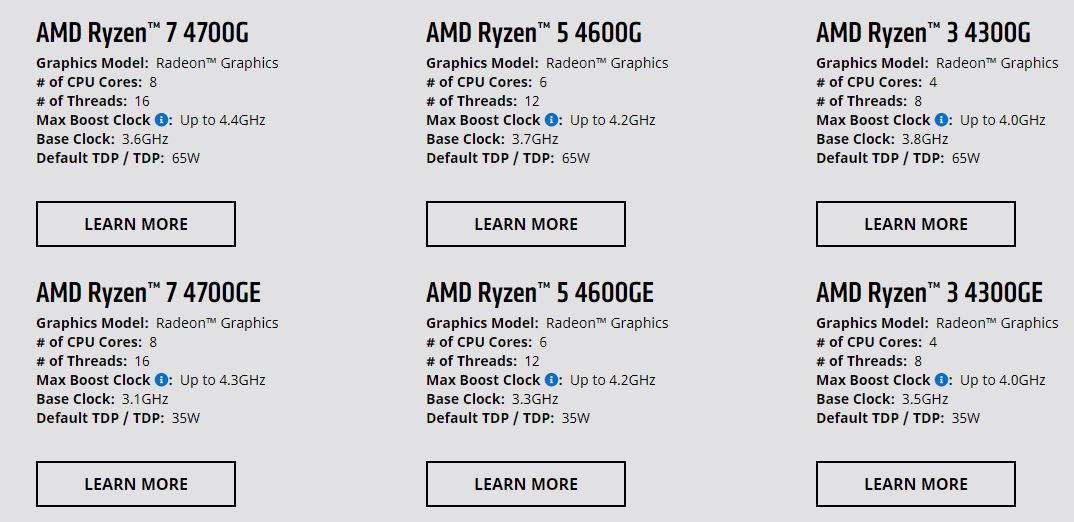Select the AMD Ryzen 5 4600G heading
Screen dimensions: 1074x522
coord(533,33)
